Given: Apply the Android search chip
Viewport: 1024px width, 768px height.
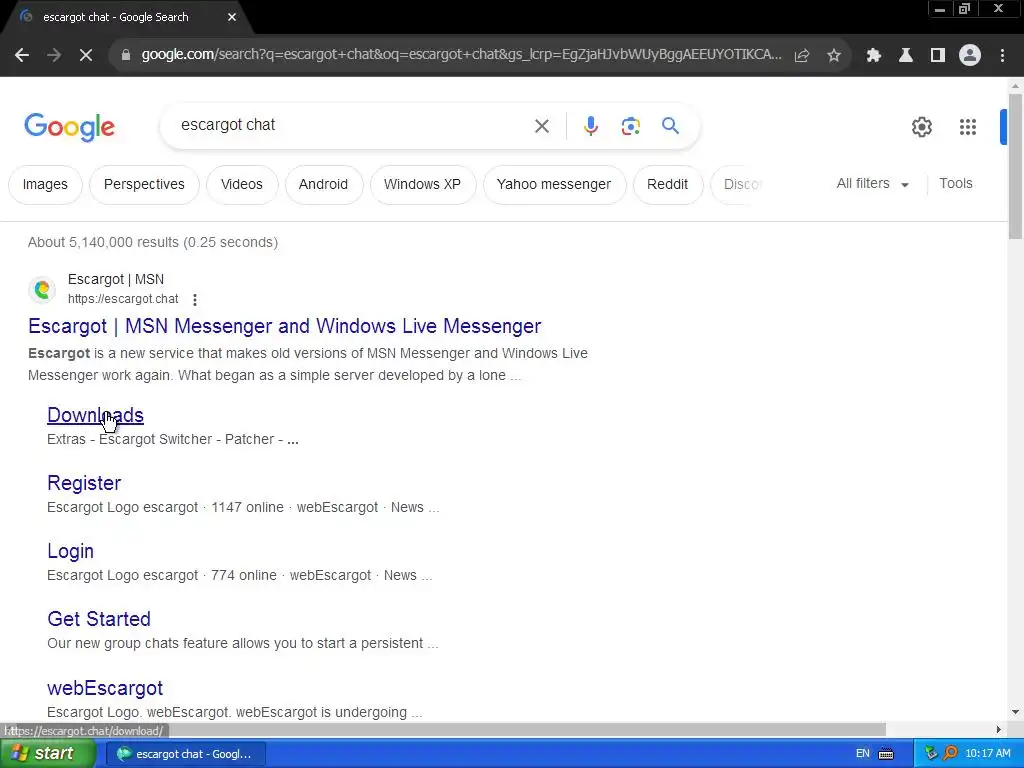Looking at the screenshot, I should pos(323,184).
